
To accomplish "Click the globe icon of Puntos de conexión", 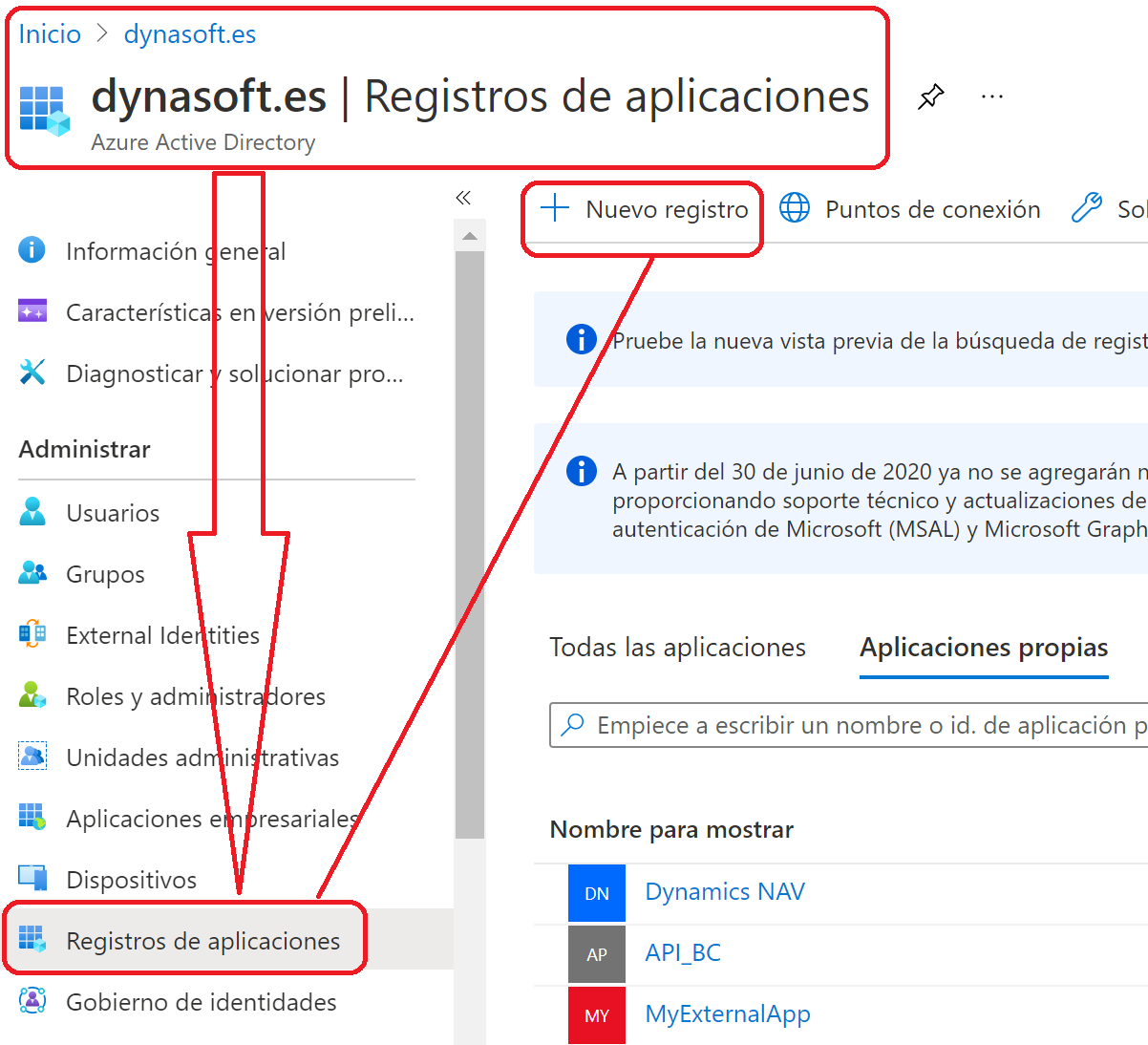I will [795, 207].
